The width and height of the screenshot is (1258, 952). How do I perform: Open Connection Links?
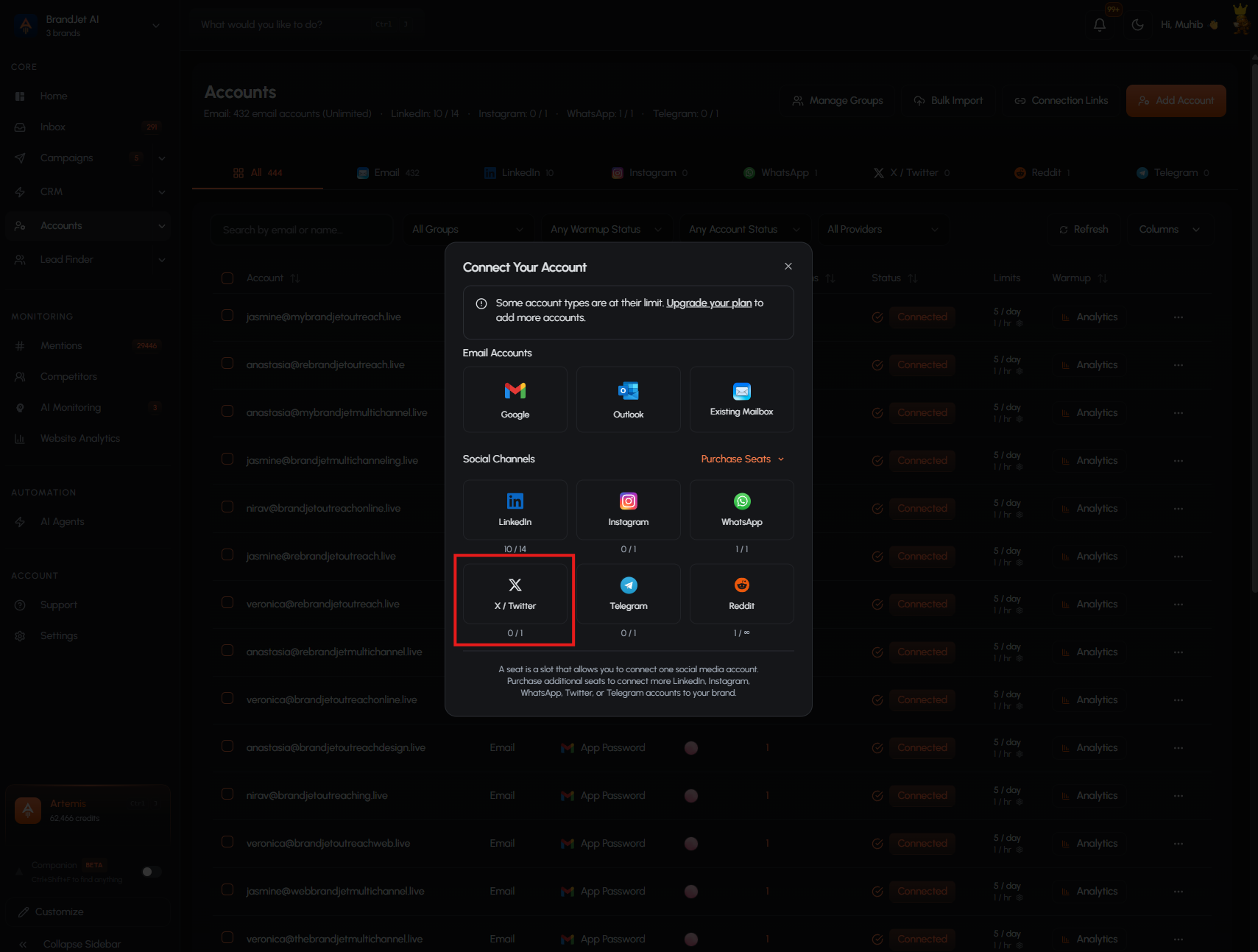[1061, 100]
